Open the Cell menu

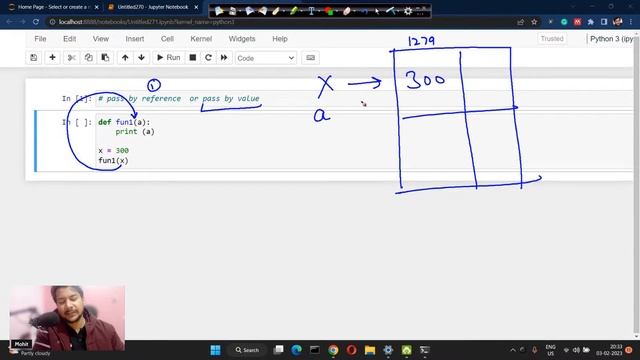167,39
